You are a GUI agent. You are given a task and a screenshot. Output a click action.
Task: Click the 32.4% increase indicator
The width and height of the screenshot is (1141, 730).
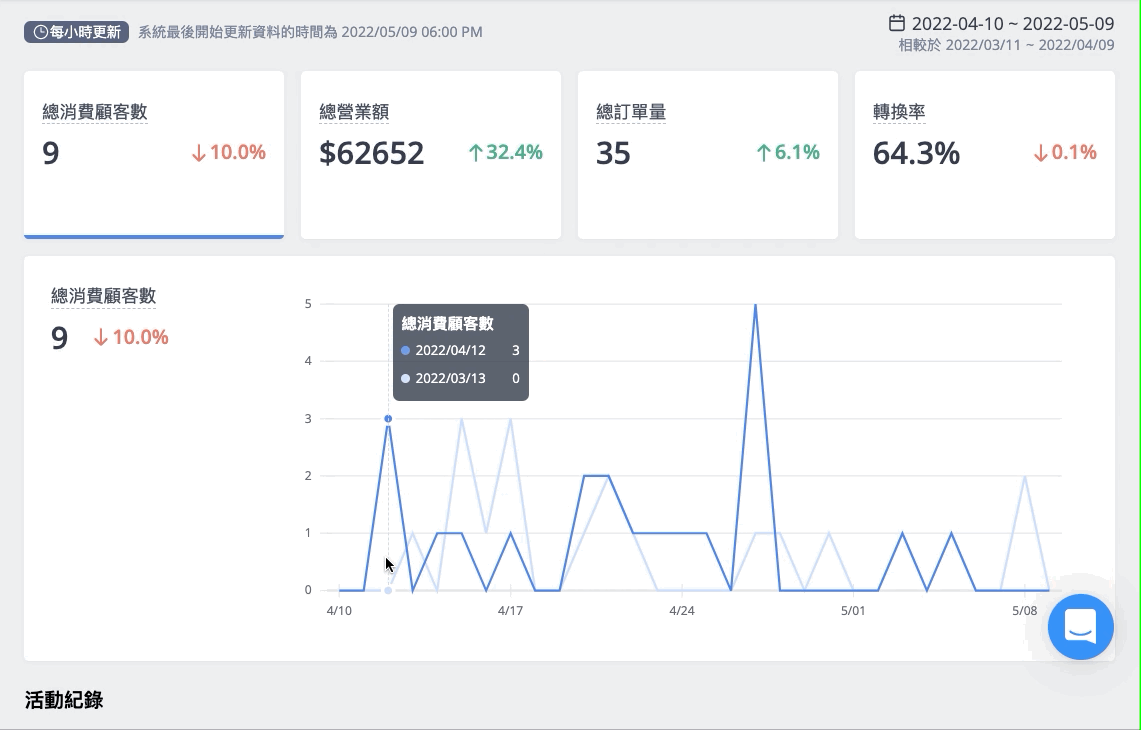point(505,152)
